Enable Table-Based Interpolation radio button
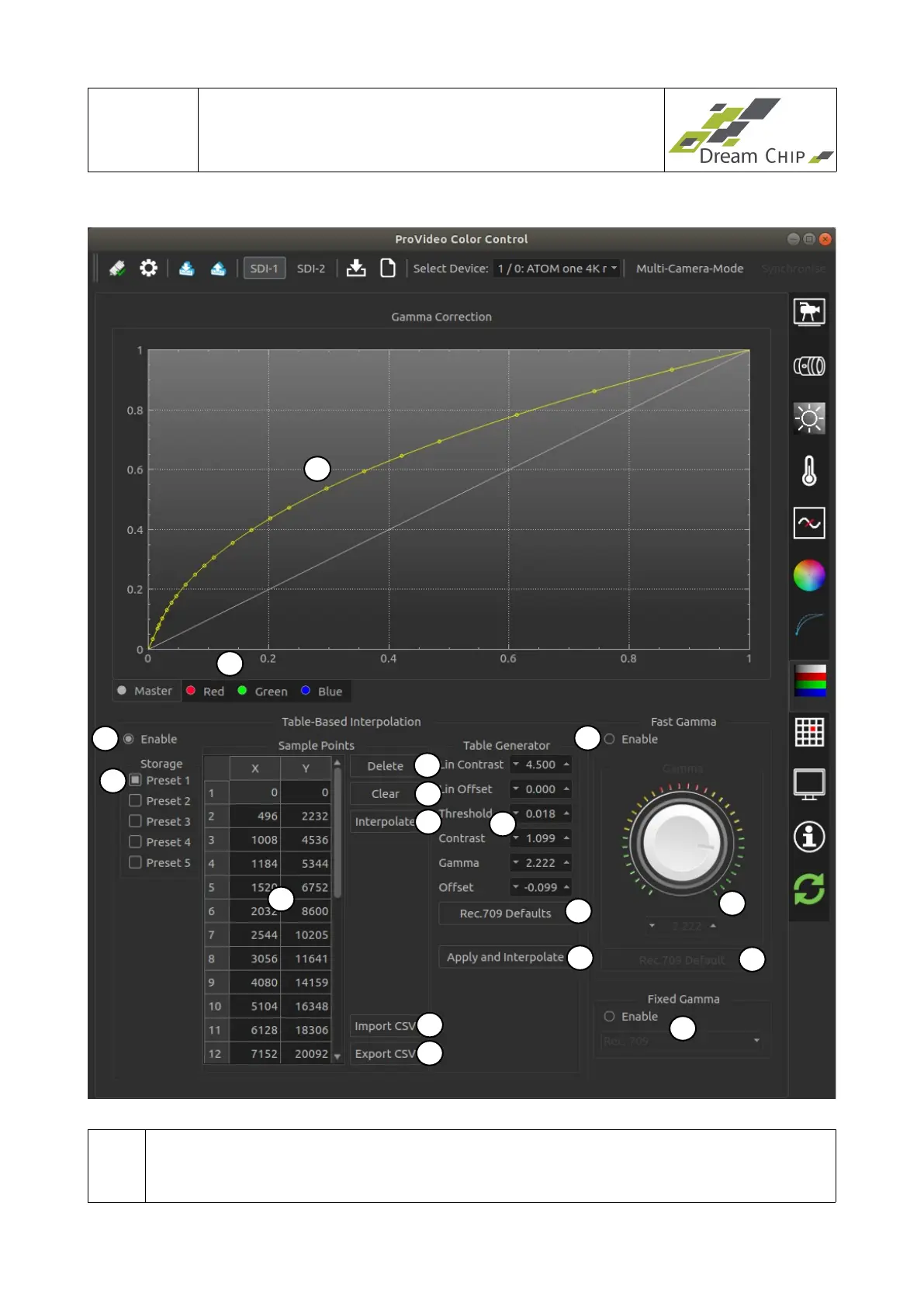The image size is (924, 1307). coord(129,739)
